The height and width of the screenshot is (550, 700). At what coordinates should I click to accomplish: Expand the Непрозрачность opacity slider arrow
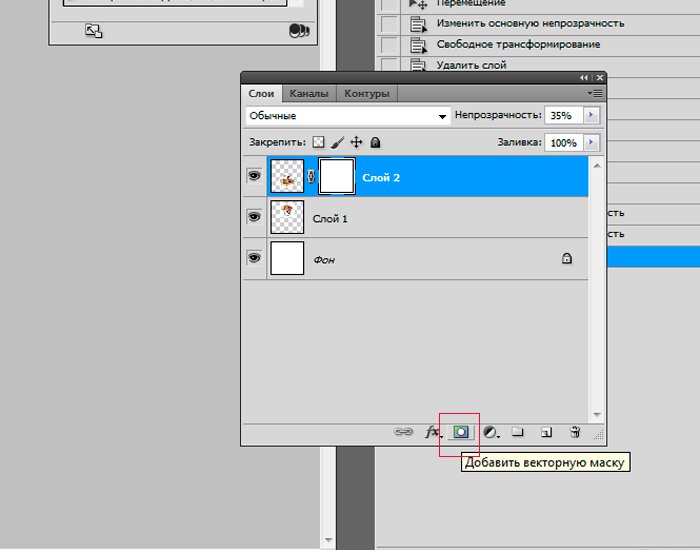(x=591, y=116)
